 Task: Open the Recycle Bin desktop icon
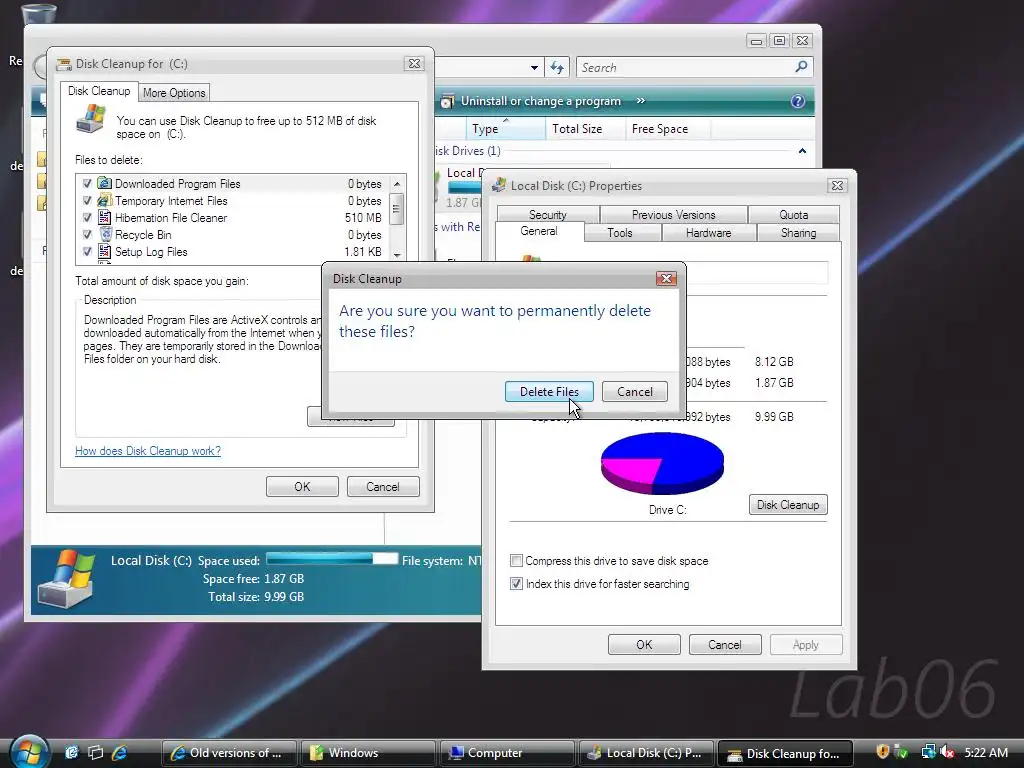pyautogui.click(x=37, y=16)
